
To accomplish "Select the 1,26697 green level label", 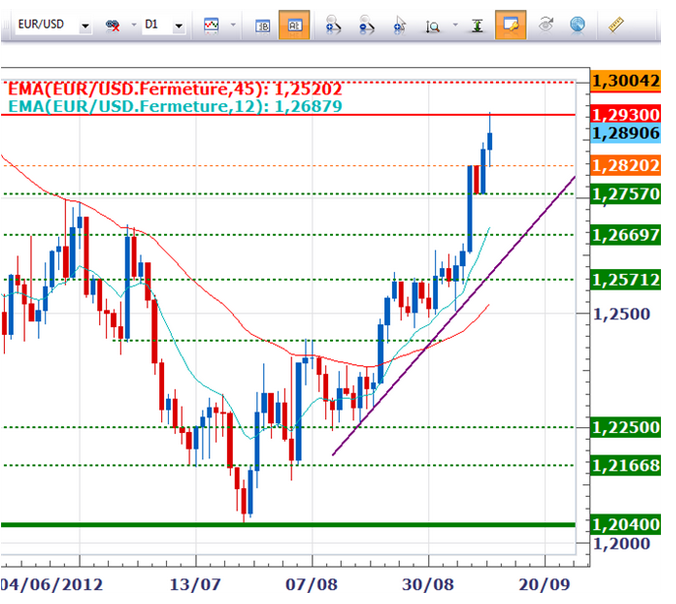I will pyautogui.click(x=626, y=235).
